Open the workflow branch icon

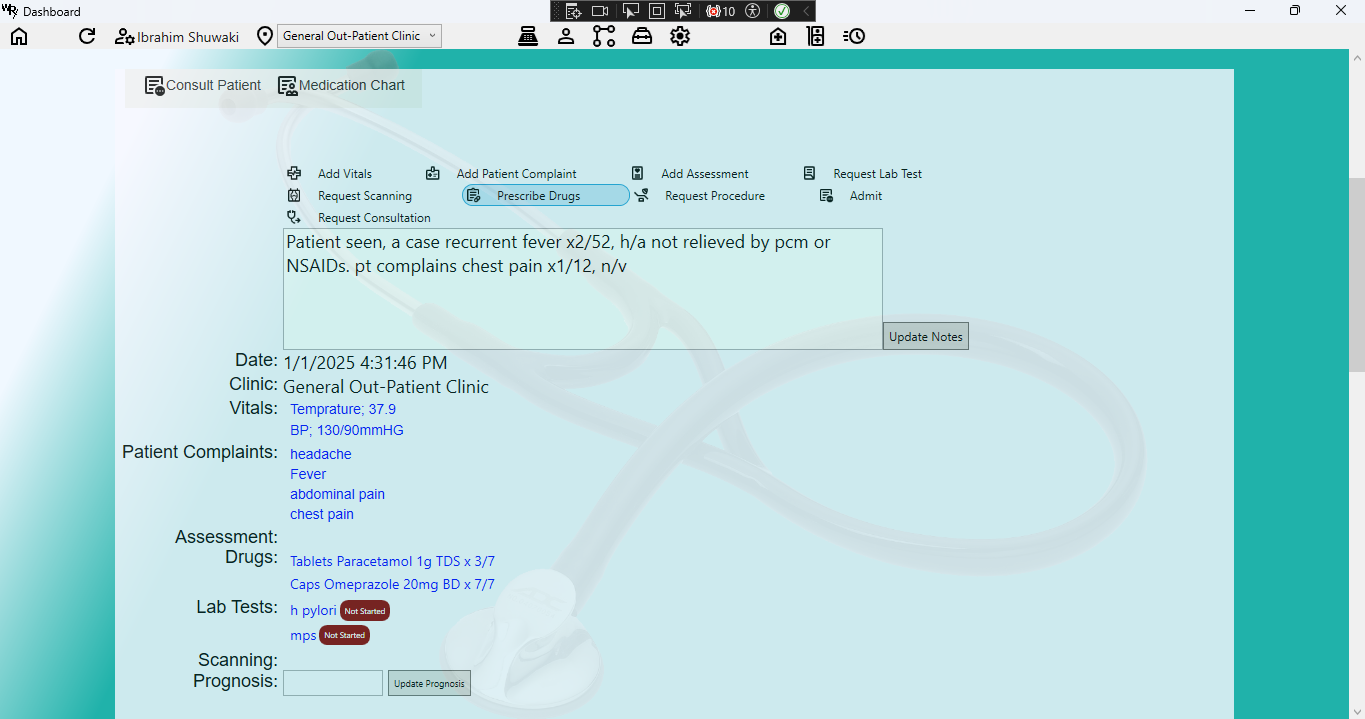pyautogui.click(x=604, y=36)
